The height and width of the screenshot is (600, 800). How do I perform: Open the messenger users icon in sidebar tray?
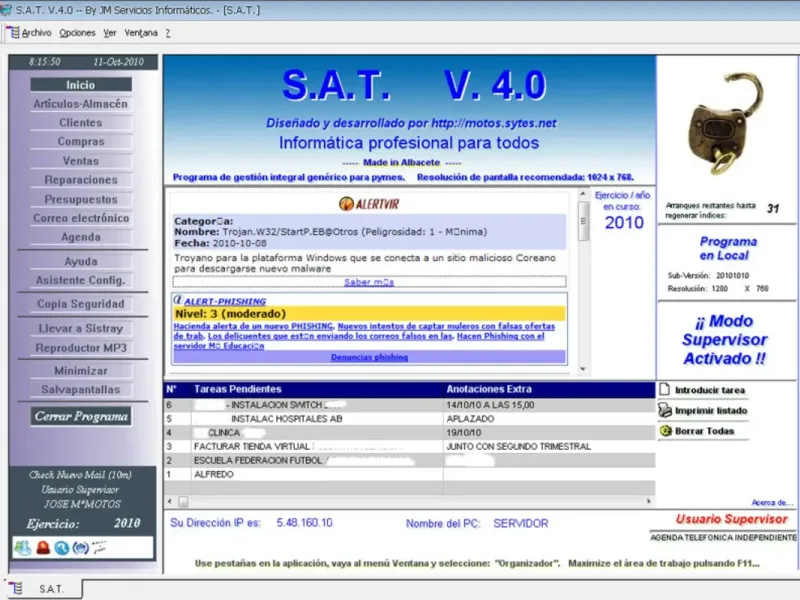[22, 547]
